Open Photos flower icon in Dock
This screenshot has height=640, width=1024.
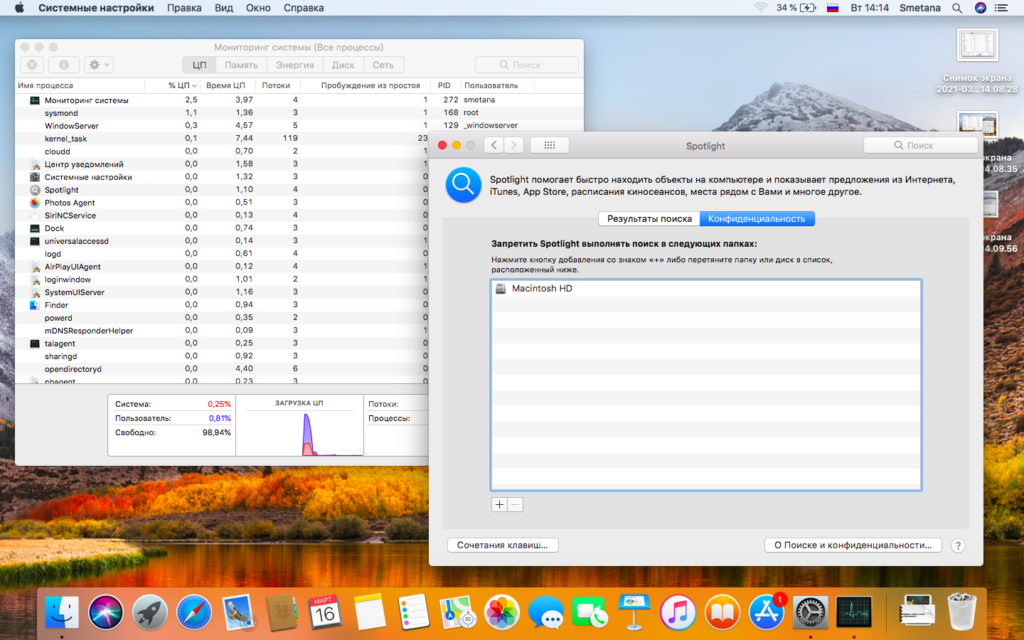click(x=502, y=613)
